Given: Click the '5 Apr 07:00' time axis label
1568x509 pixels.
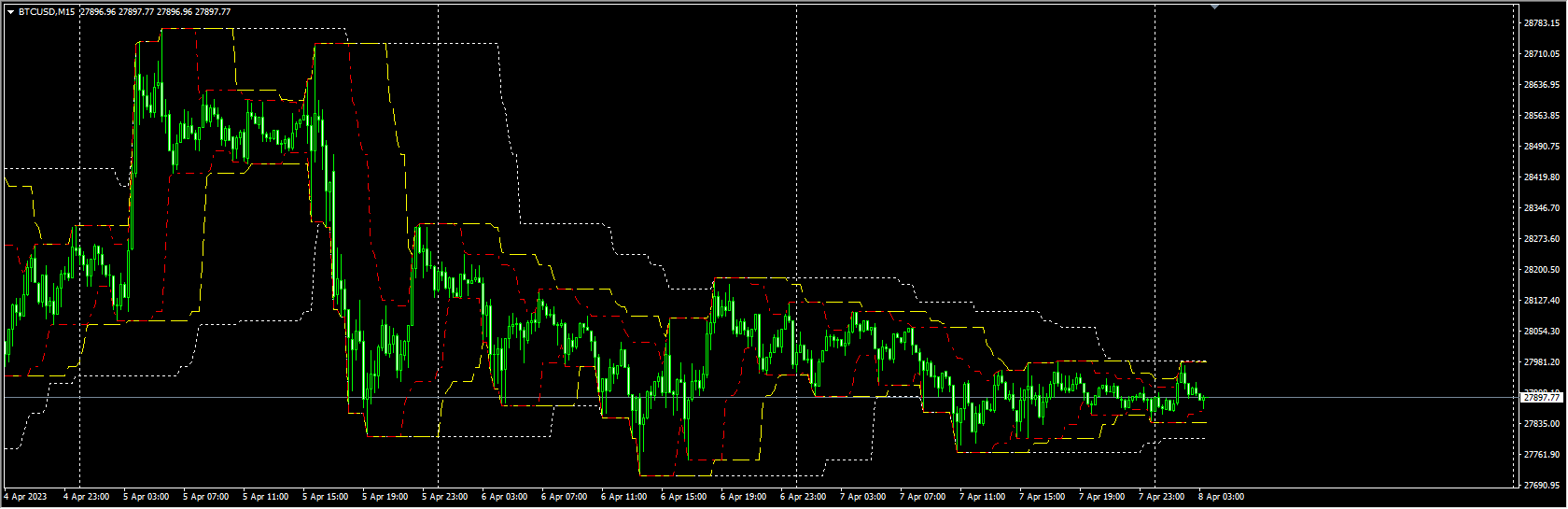Looking at the screenshot, I should (205, 497).
